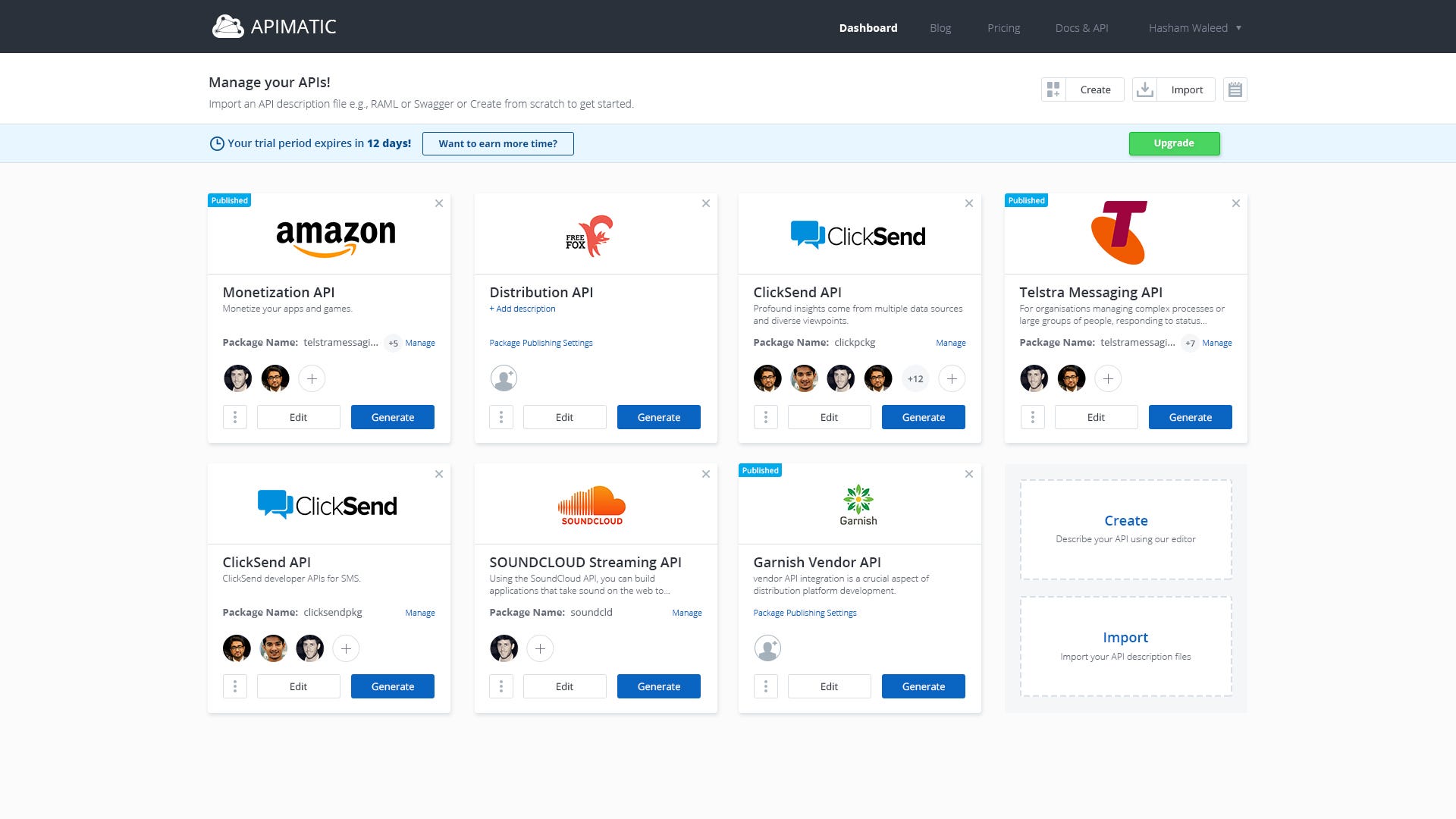Edit the Monetization API
Screen dimensions: 1456x819
pos(298,417)
